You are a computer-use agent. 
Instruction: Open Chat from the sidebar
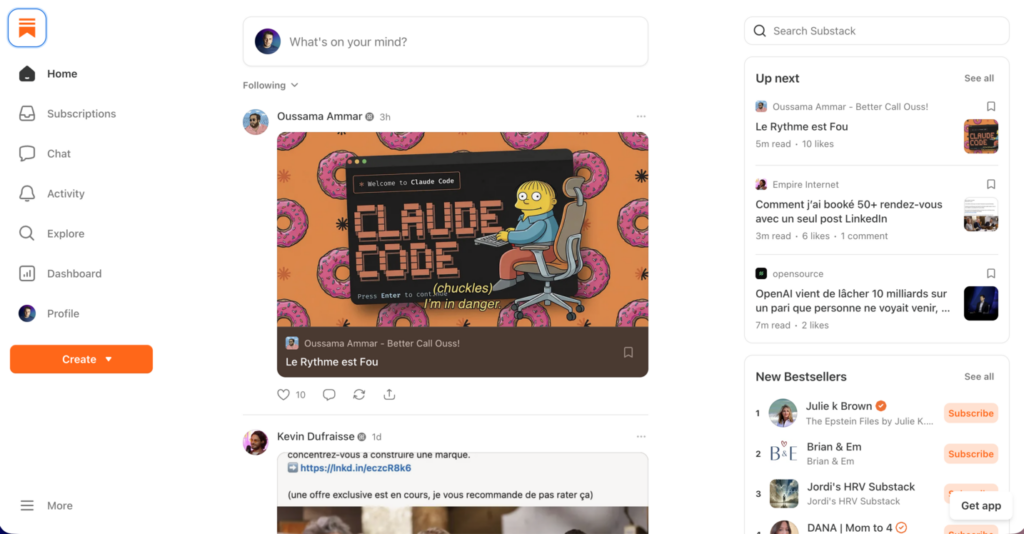pos(27,153)
